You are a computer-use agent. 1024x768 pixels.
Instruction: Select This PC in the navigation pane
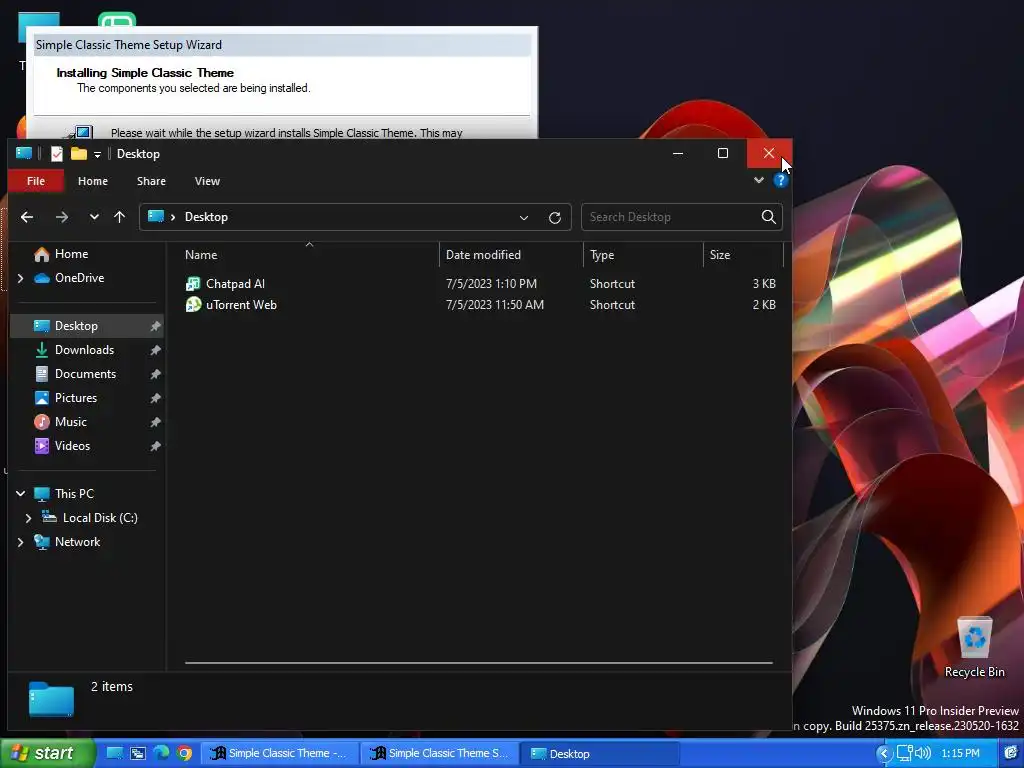coord(74,494)
